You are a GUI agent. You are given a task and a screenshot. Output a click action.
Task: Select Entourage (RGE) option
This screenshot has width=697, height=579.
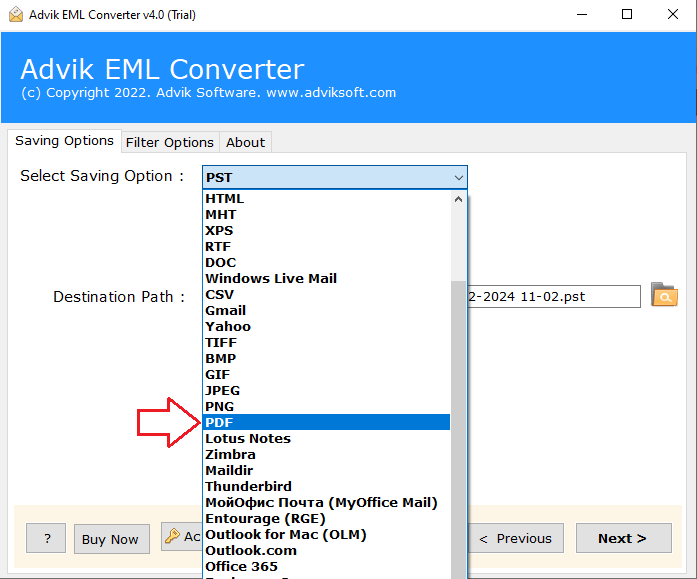[326, 519]
